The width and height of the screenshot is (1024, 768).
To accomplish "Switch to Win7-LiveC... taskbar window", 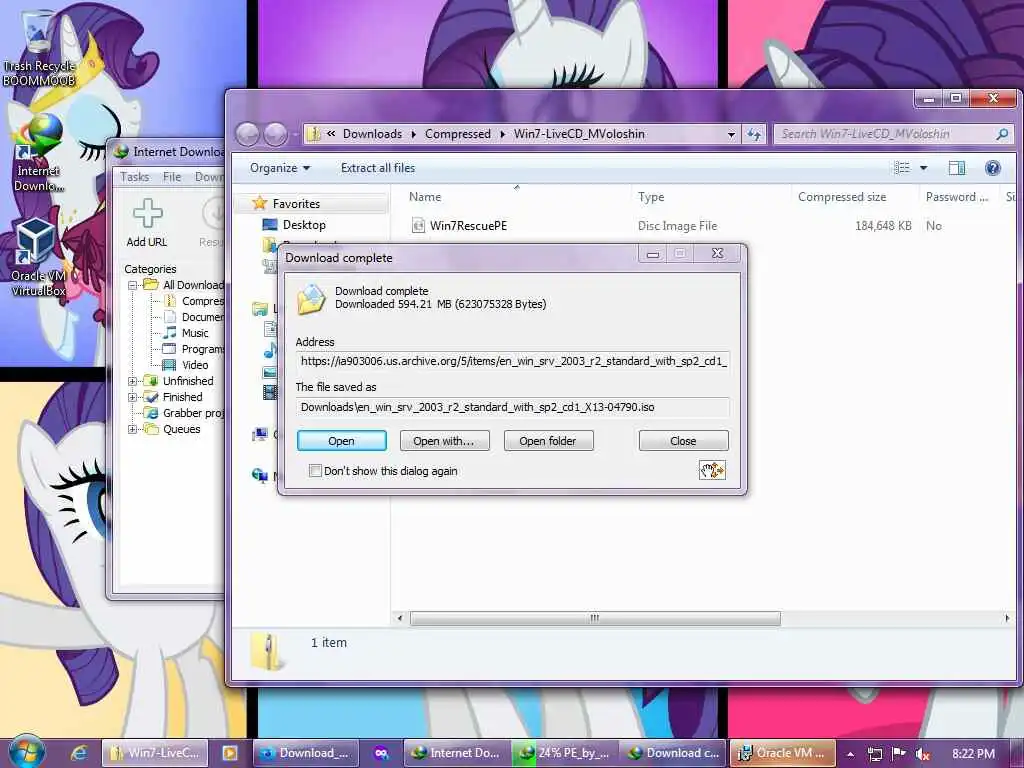I will point(155,753).
